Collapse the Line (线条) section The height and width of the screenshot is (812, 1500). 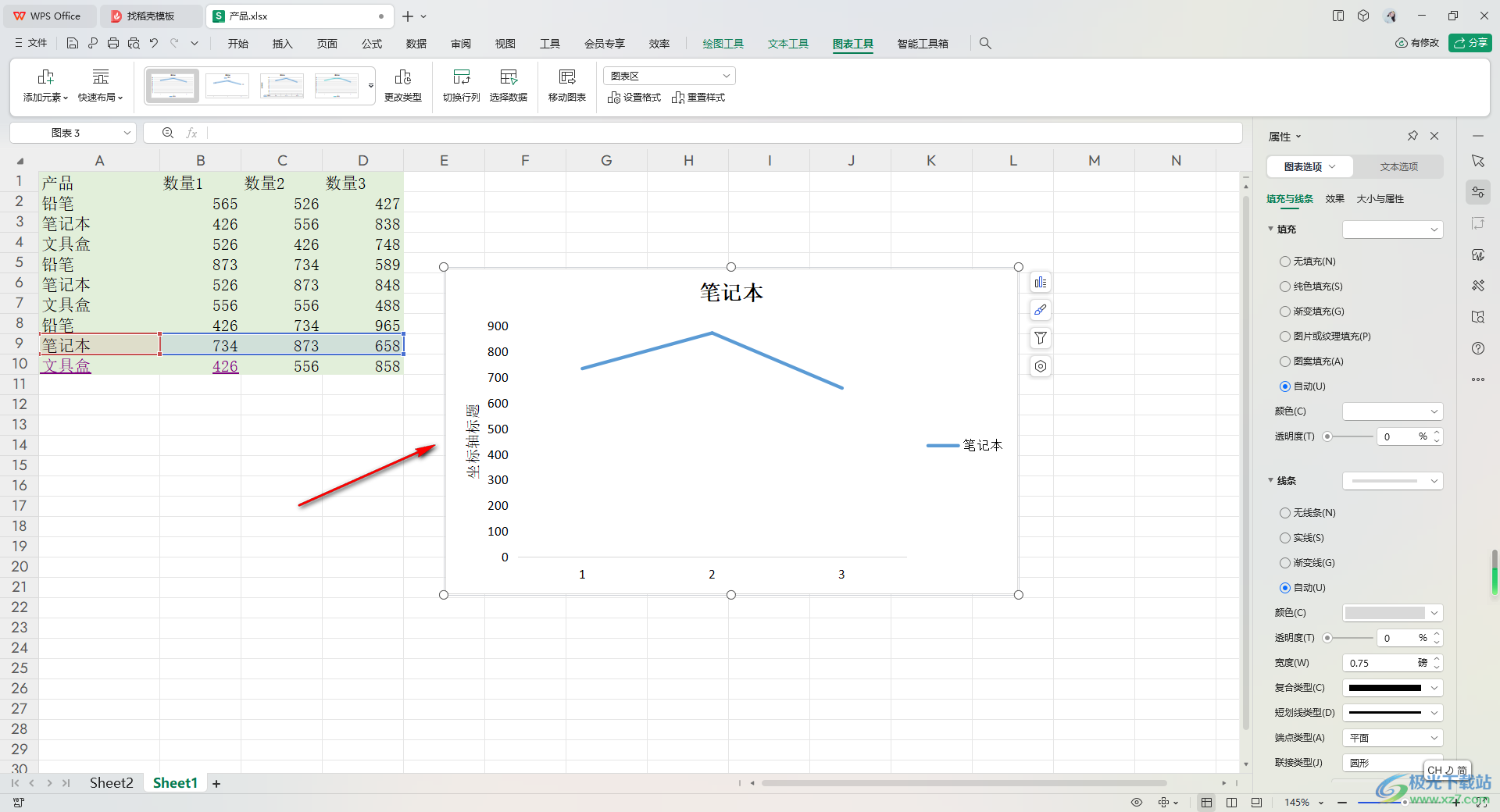[x=1271, y=480]
